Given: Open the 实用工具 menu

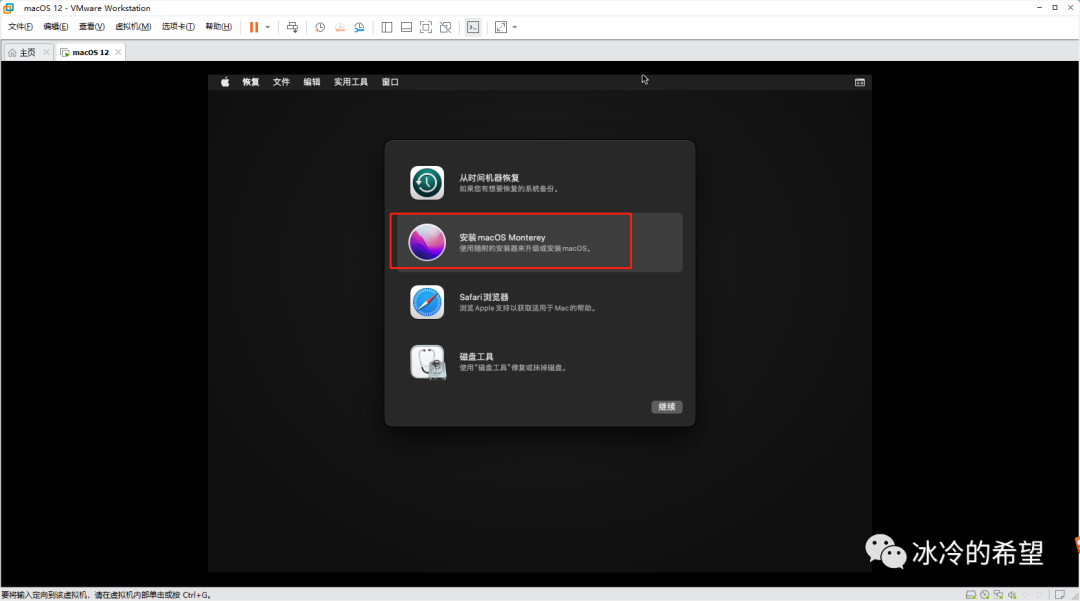Looking at the screenshot, I should [x=351, y=82].
